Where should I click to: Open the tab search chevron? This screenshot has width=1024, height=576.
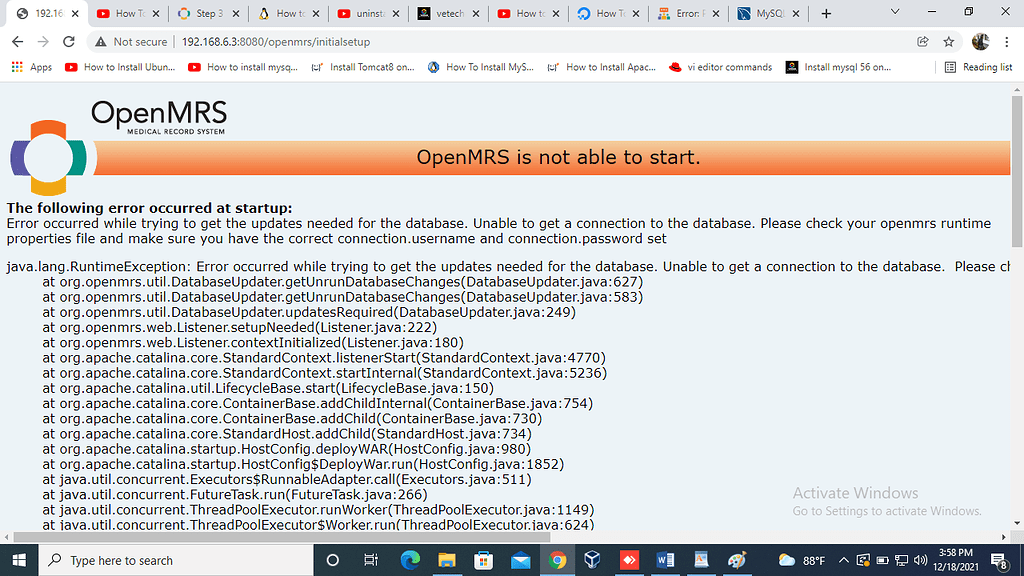coord(895,13)
